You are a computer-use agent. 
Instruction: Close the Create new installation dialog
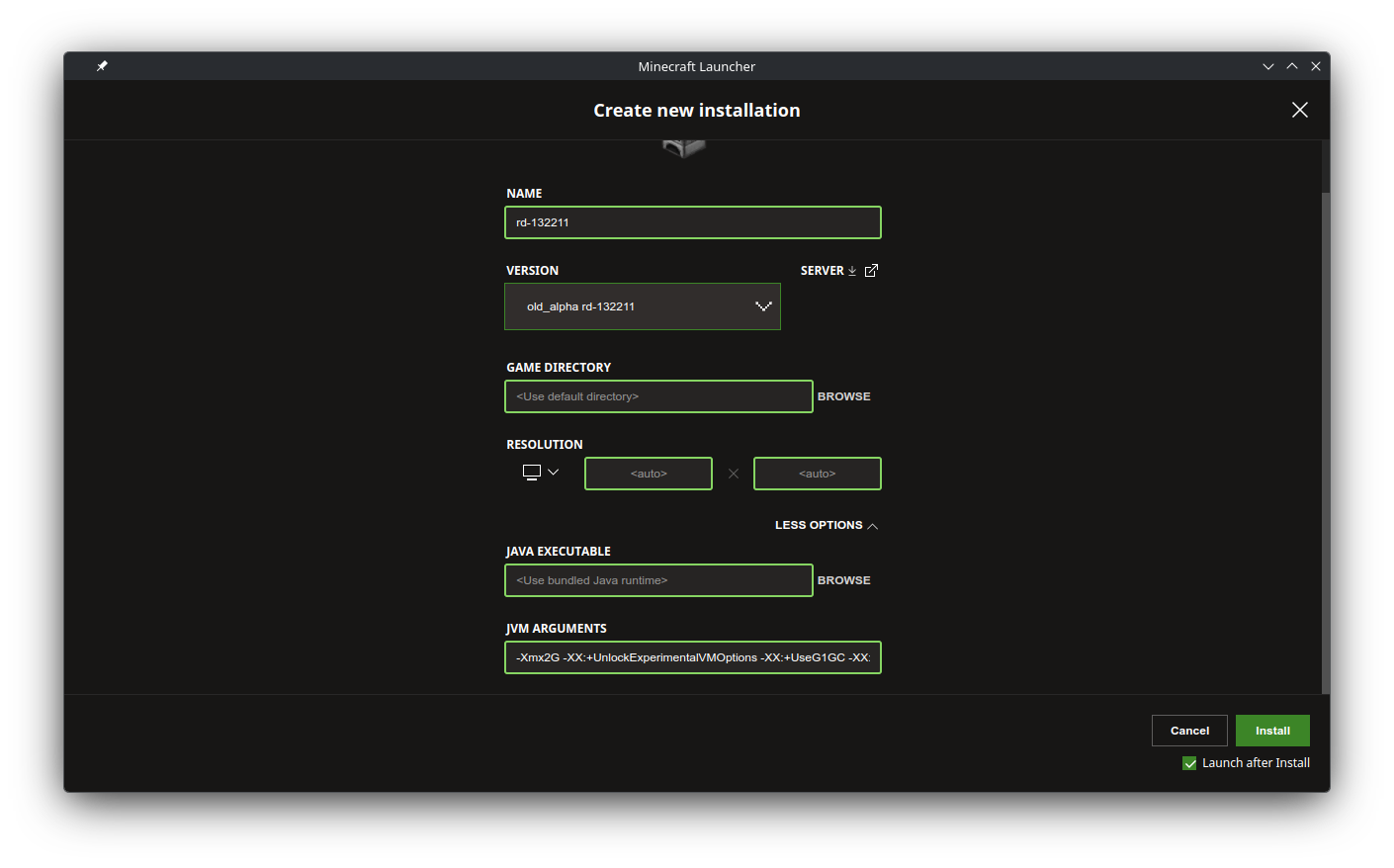1300,110
